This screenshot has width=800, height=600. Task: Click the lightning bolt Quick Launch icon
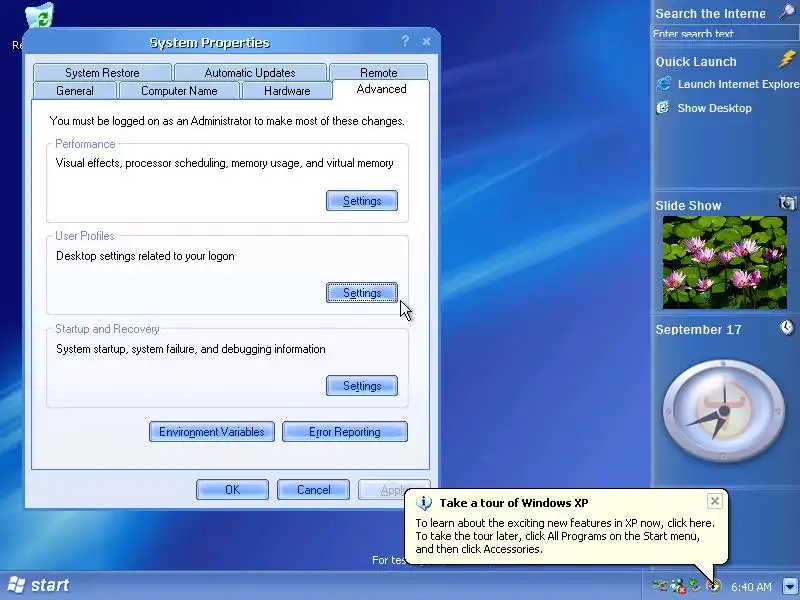[787, 60]
